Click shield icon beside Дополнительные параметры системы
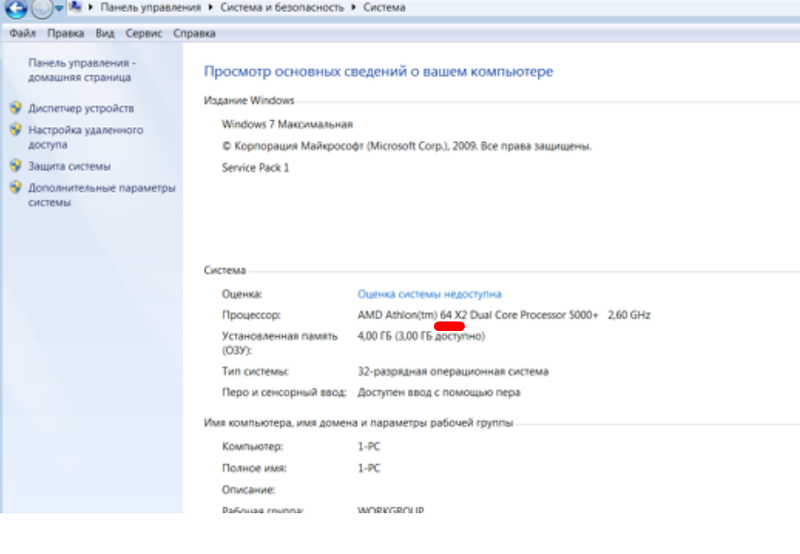The width and height of the screenshot is (800, 554). [16, 188]
